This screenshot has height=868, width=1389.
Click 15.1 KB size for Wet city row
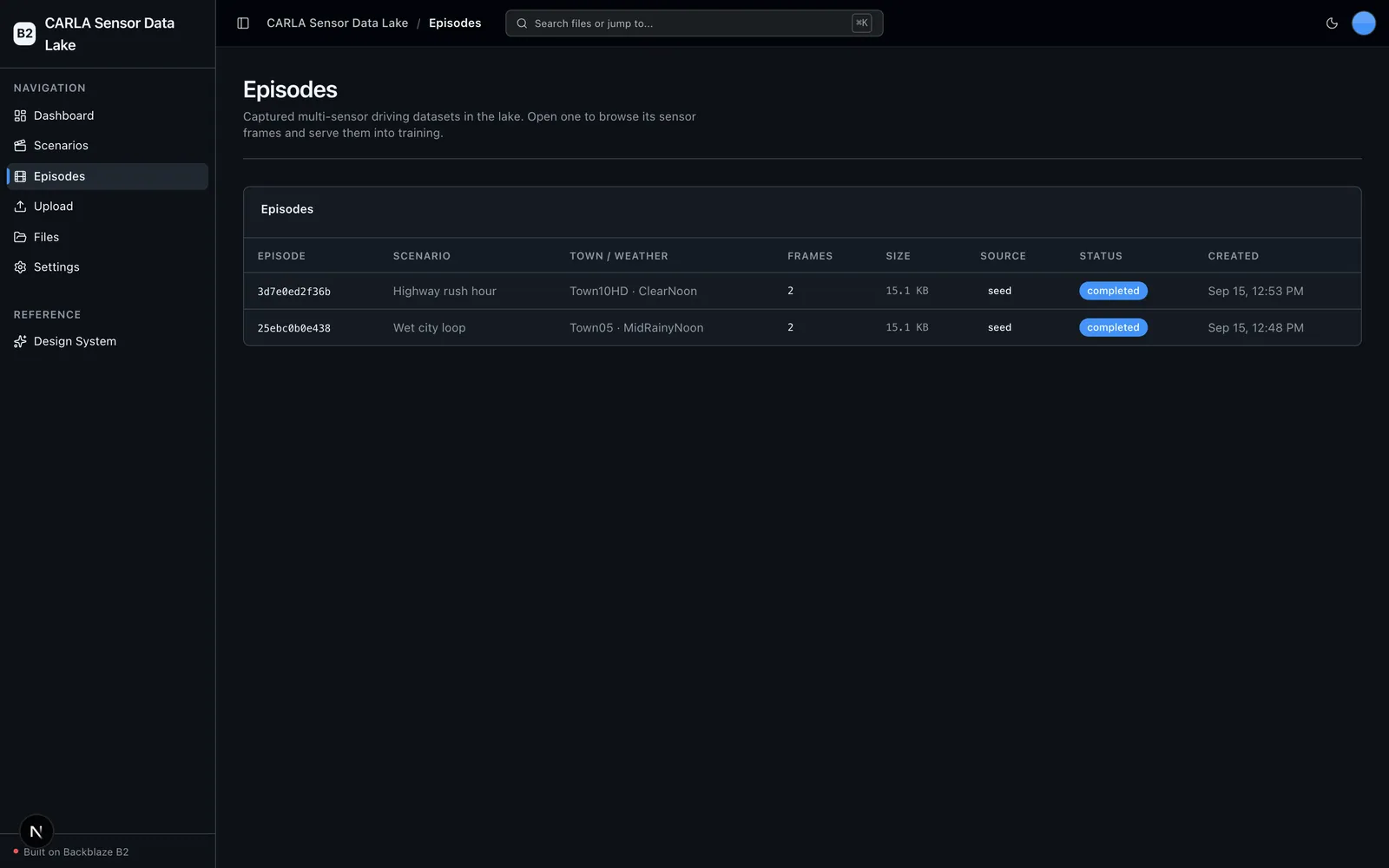pyautogui.click(x=907, y=327)
